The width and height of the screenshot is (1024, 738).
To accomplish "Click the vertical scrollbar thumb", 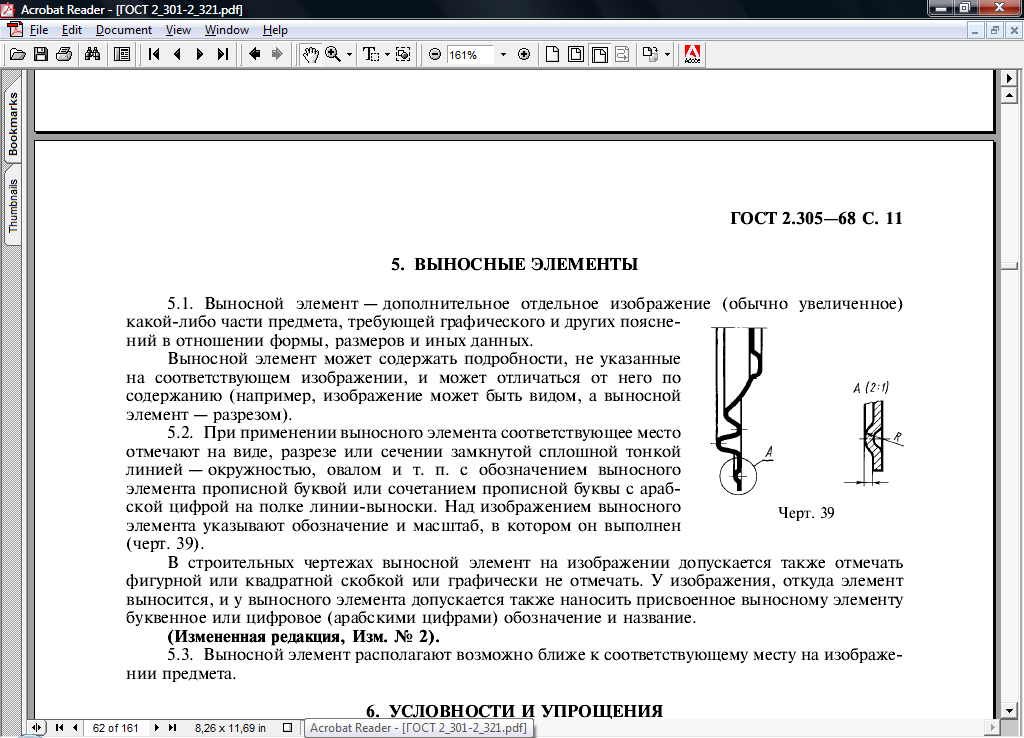I will [1010, 266].
